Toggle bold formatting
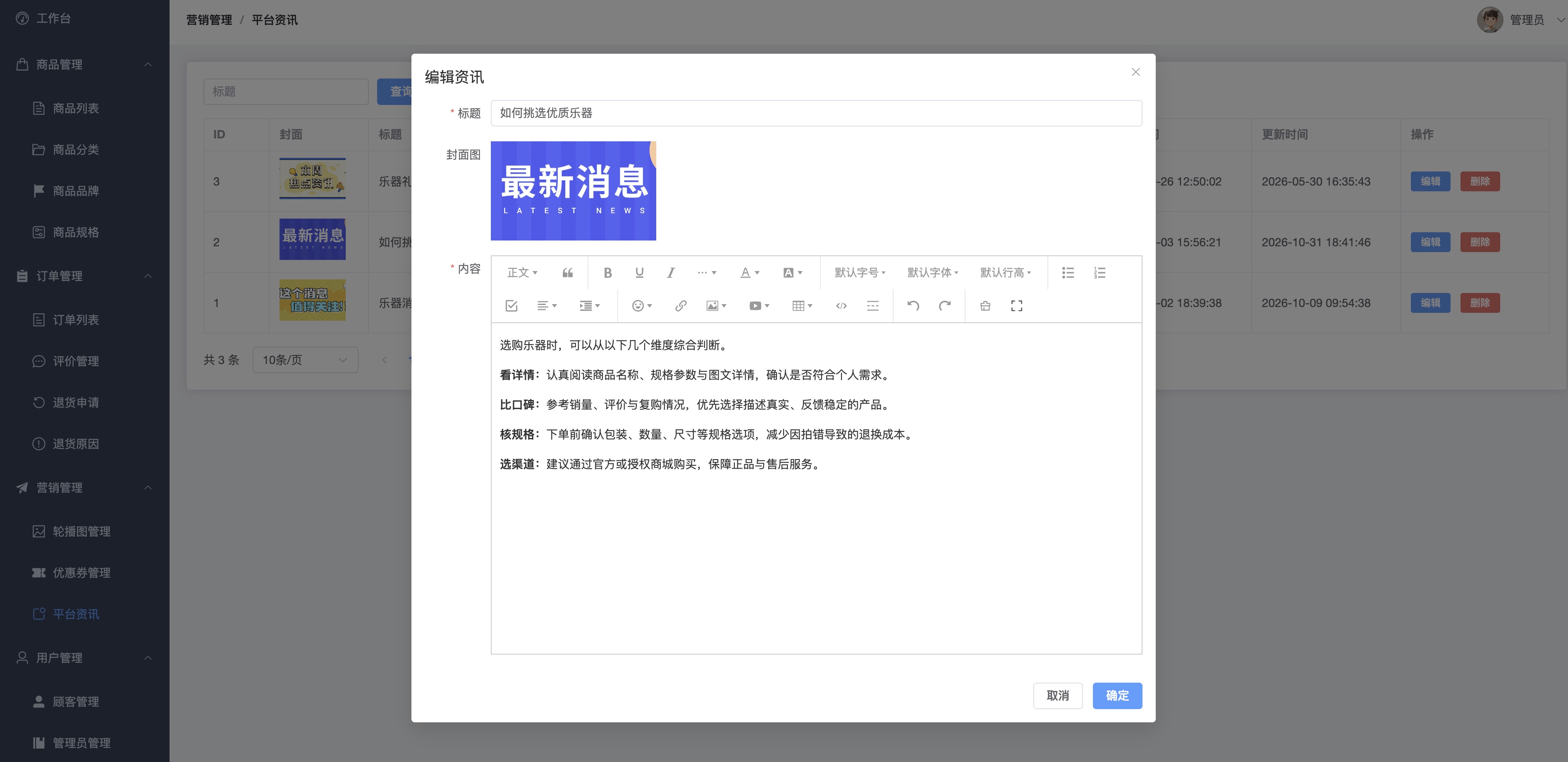The image size is (1568, 762). 607,272
